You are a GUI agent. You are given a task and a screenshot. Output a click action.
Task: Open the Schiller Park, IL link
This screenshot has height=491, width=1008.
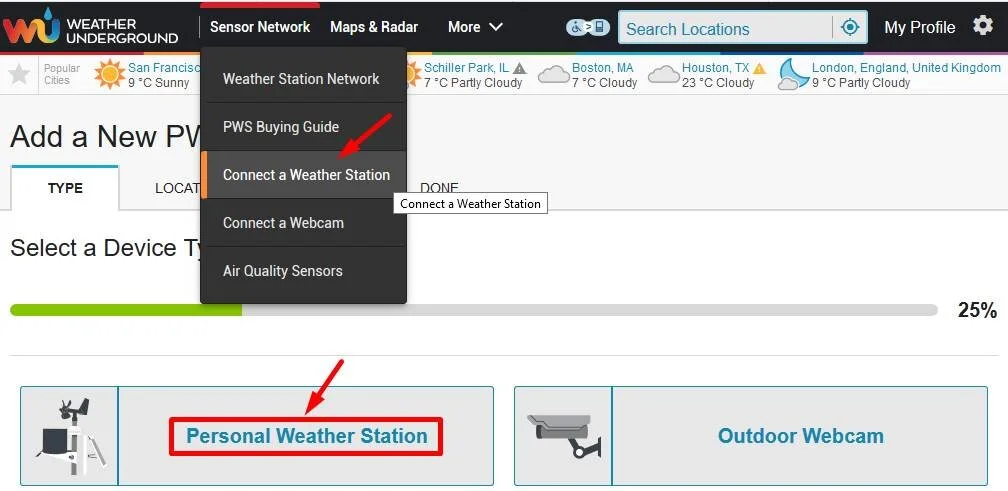click(466, 67)
